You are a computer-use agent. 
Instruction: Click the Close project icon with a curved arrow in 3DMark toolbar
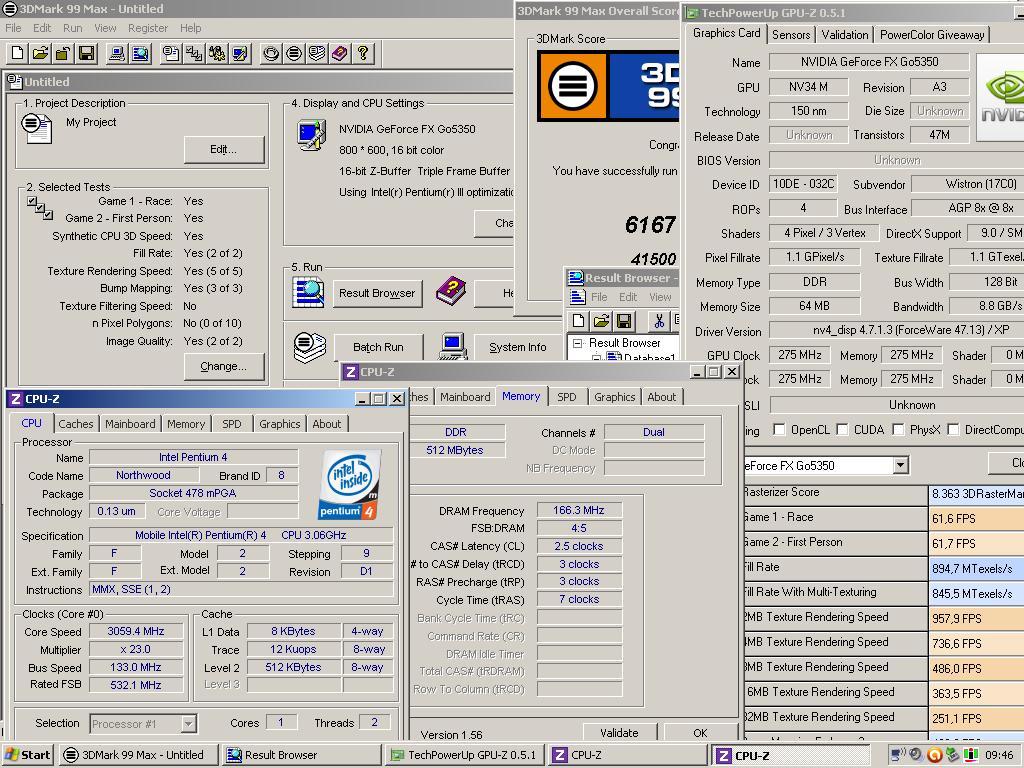[63, 54]
